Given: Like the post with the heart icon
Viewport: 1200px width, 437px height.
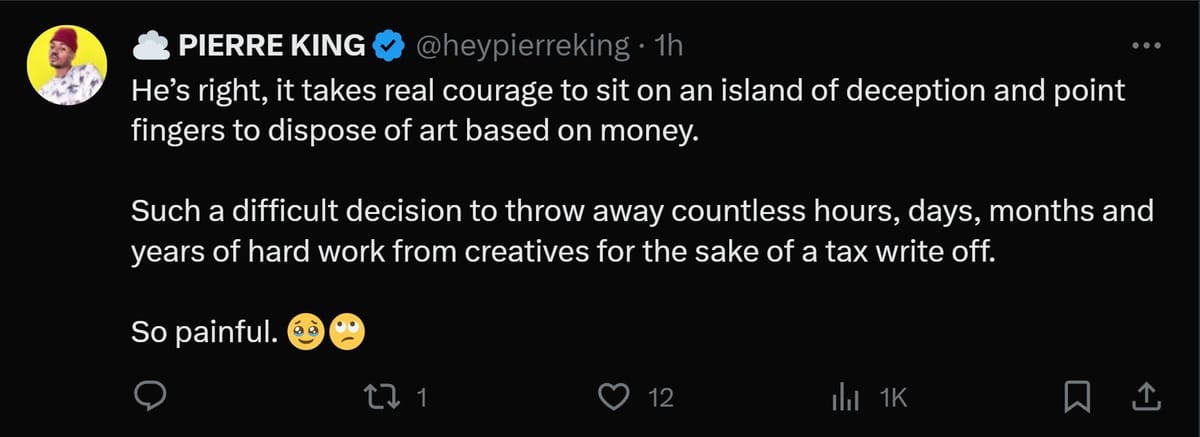Looking at the screenshot, I should [611, 398].
